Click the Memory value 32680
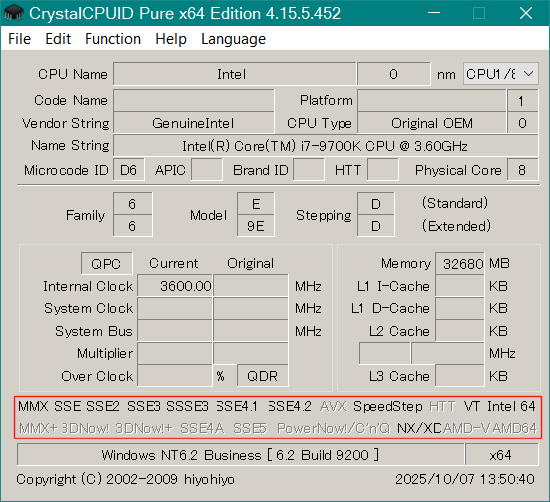 click(x=460, y=263)
